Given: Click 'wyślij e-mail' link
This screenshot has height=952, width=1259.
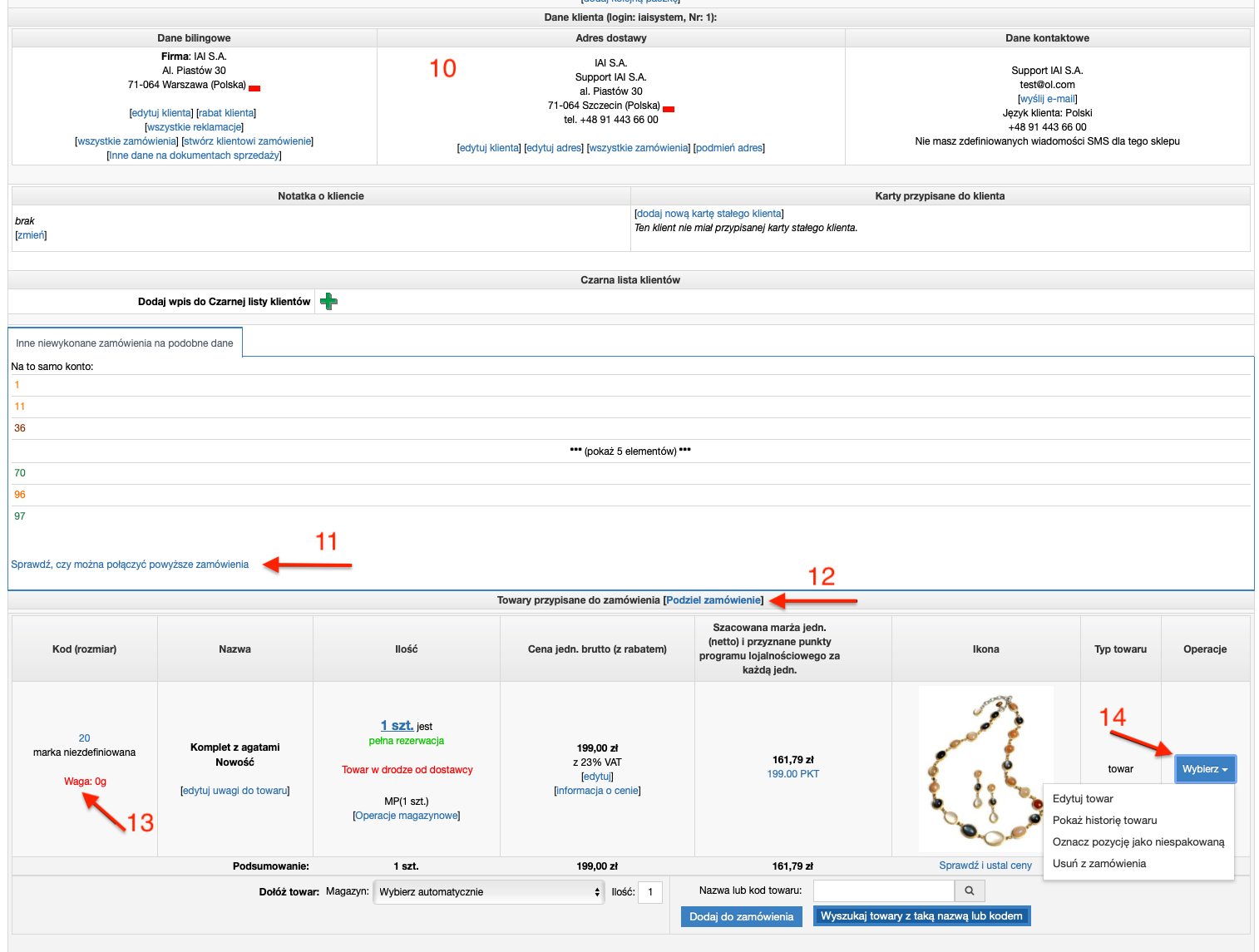Looking at the screenshot, I should click(1047, 99).
